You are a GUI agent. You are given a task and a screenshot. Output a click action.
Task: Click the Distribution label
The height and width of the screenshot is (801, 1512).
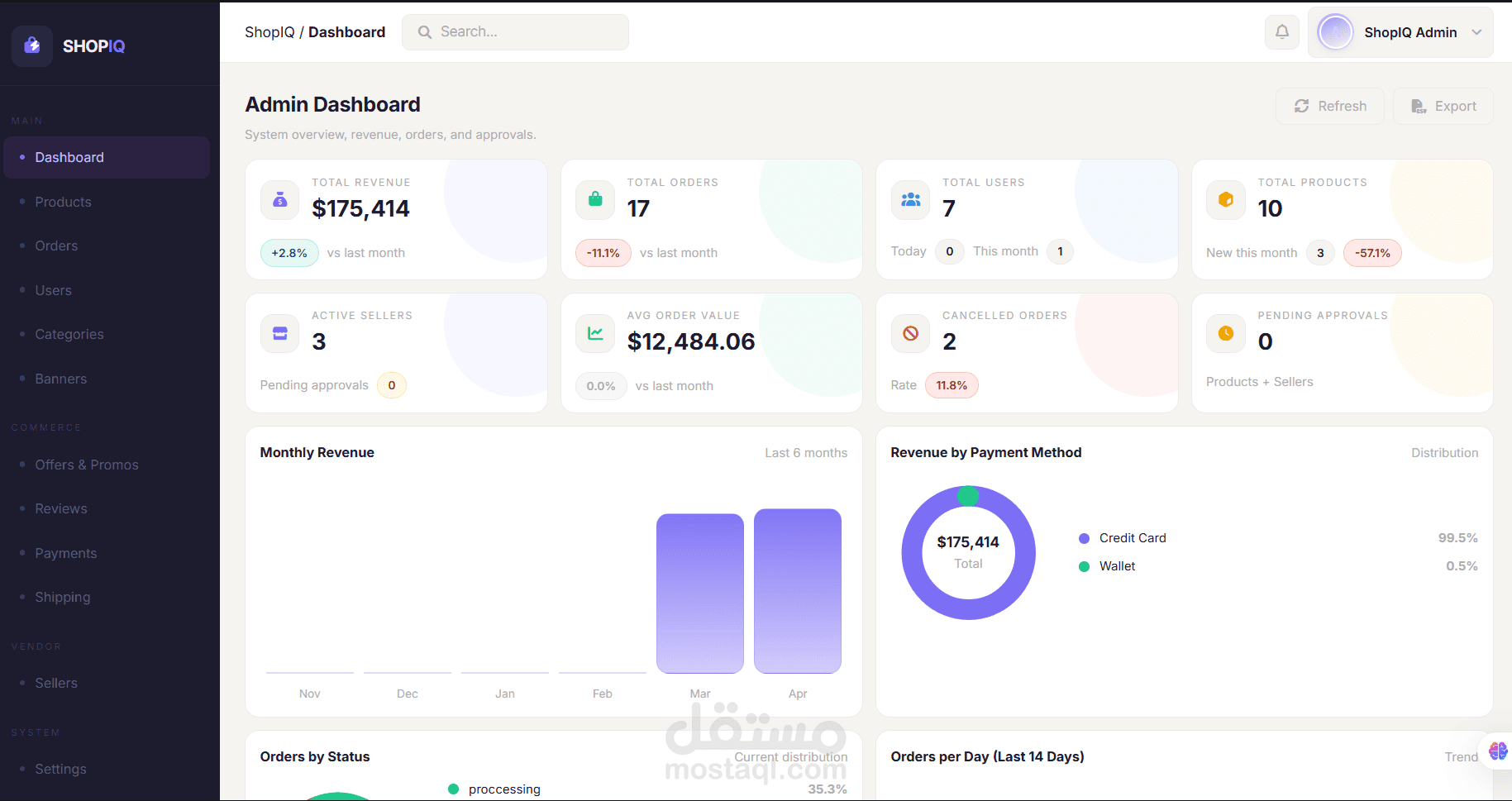(x=1444, y=453)
